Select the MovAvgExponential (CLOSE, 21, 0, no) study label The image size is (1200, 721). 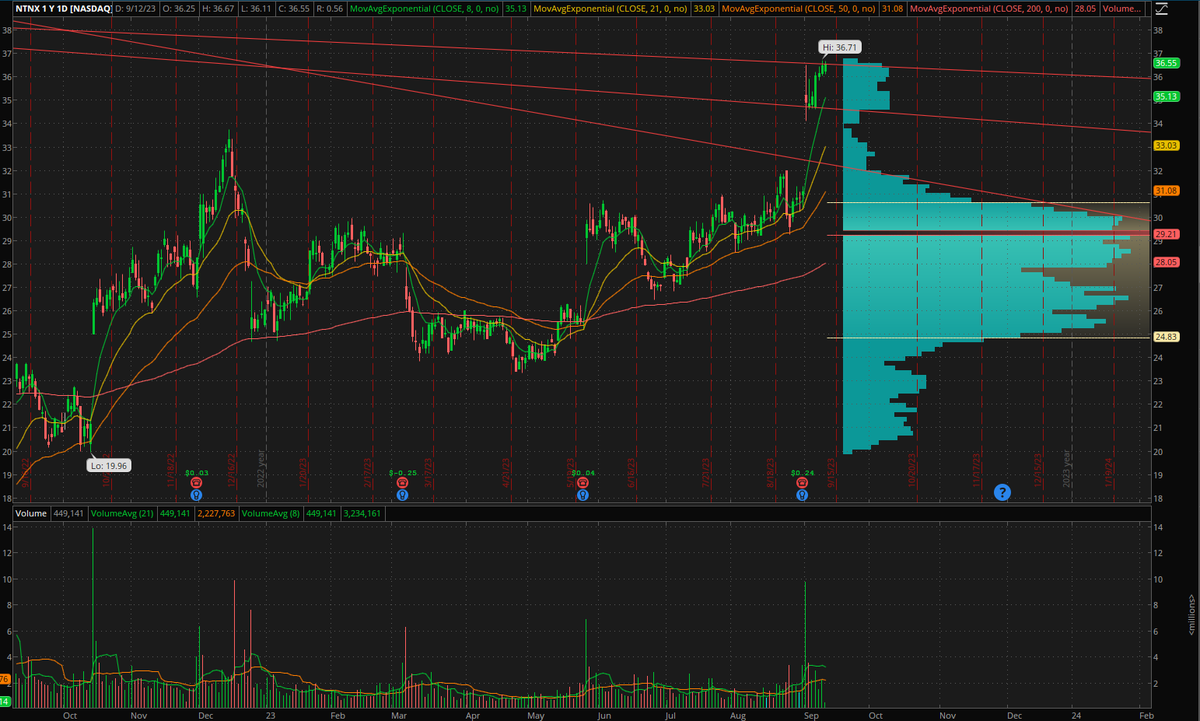[609, 9]
